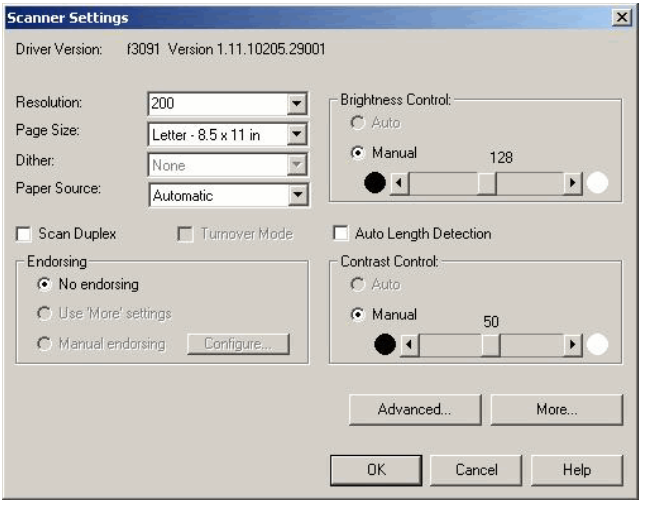Click the brightness slider right arrow
The image size is (645, 505).
click(573, 183)
